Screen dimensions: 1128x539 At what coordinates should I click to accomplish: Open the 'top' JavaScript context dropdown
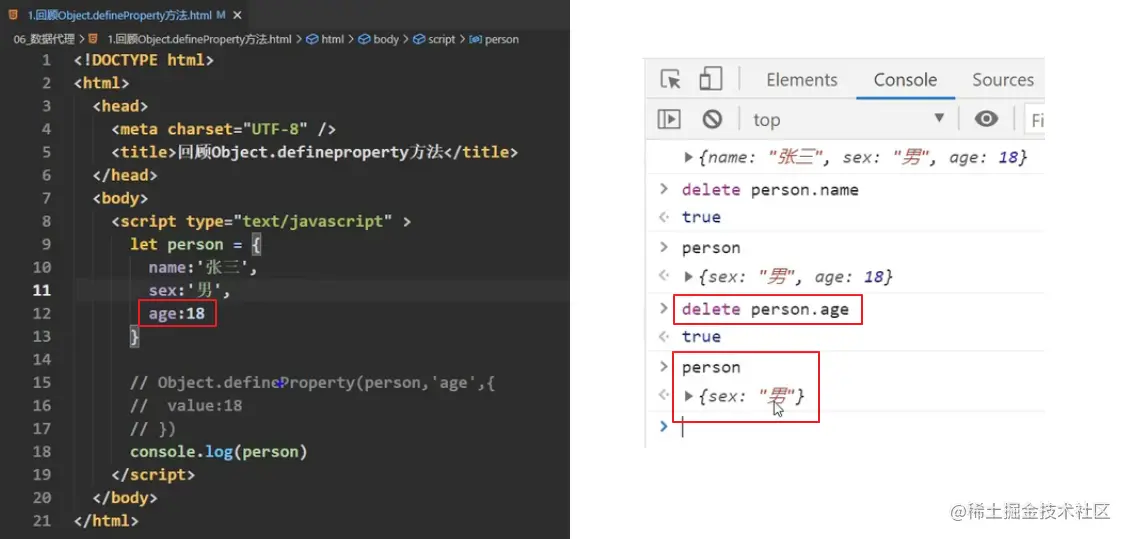coord(849,119)
